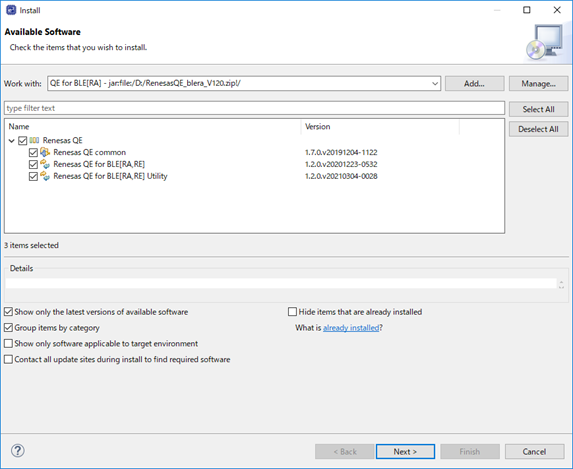This screenshot has width=573, height=469.
Task: Maximize the Install window
Action: coord(527,10)
